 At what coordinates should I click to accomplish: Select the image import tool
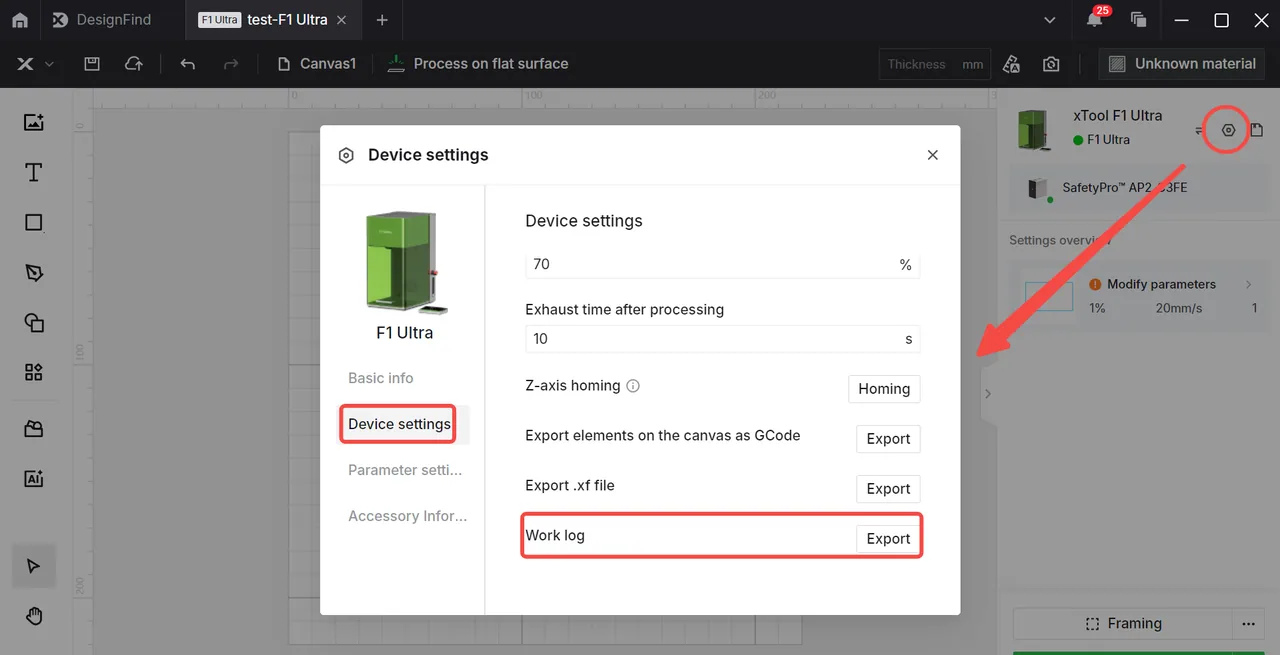coord(34,122)
